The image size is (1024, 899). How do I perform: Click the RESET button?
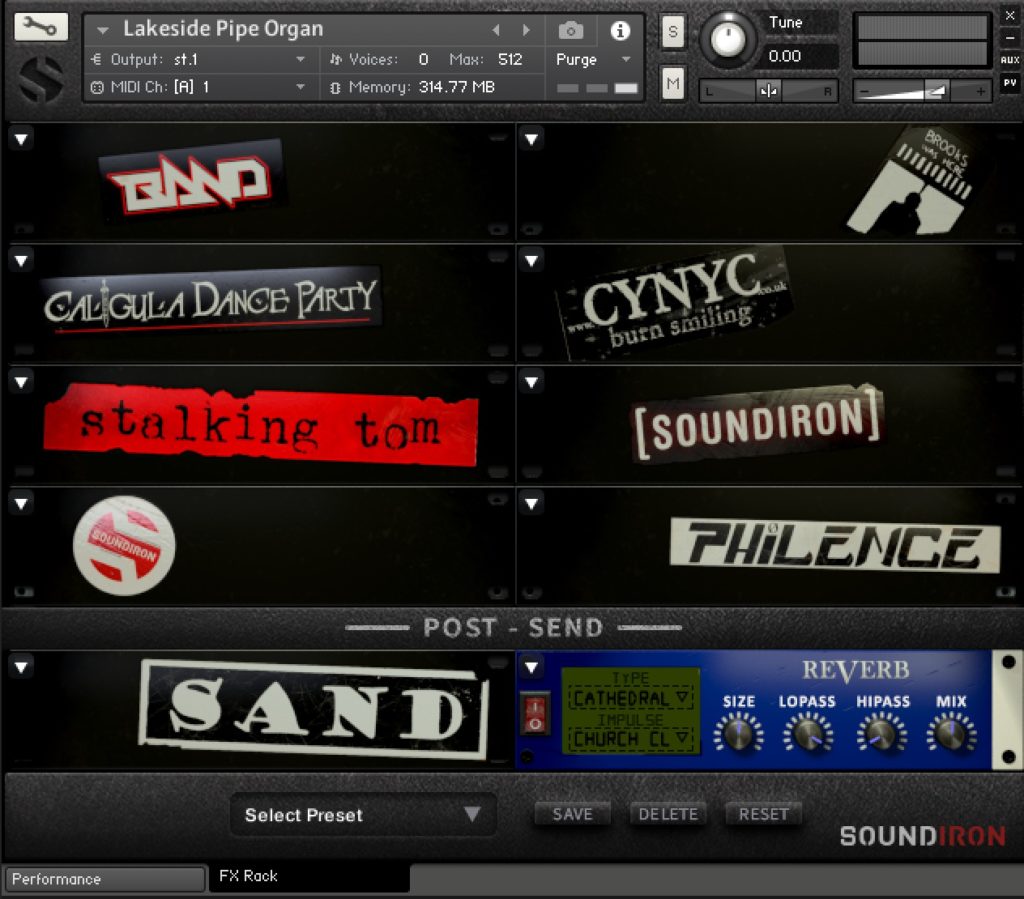pos(763,814)
